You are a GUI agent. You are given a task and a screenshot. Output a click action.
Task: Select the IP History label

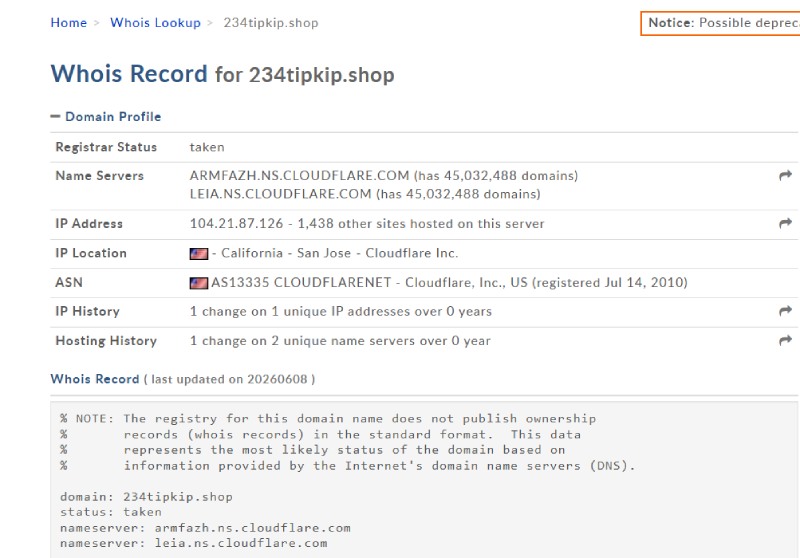87,311
